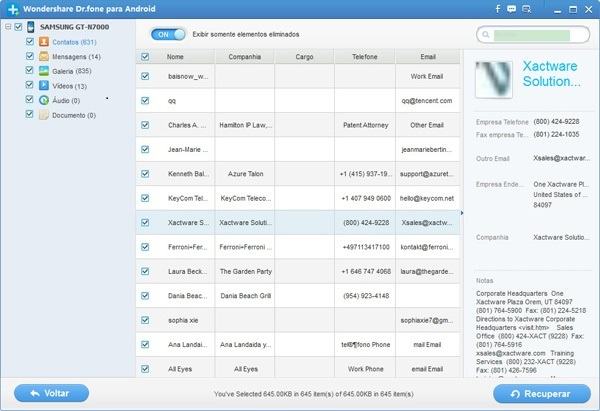Screen dimensions: 600x411
Task: Toggle the select-all checkbox in table header
Action: [145, 57]
